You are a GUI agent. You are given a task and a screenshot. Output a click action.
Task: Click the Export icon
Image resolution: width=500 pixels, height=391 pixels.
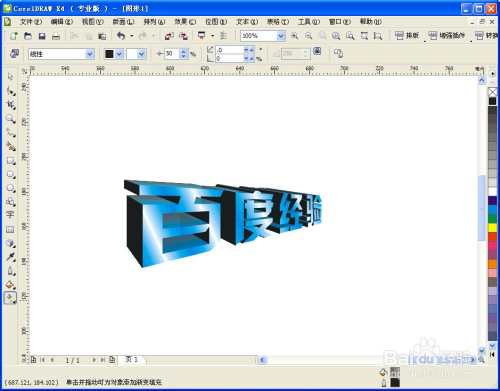coord(183,36)
